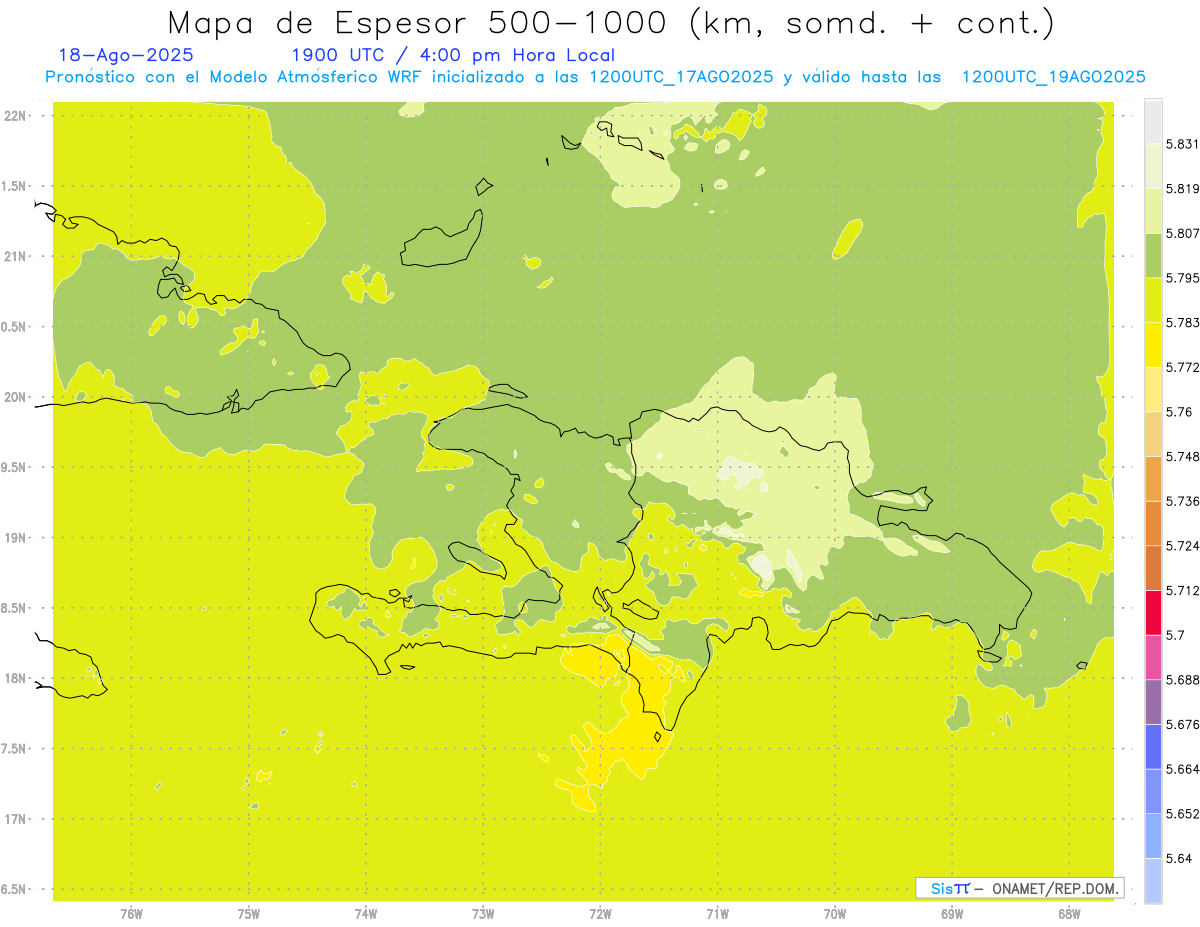Choose the bright yellow swatch between 5.772 and 5.783
Screen dimensions: 1200x927
tap(1153, 345)
